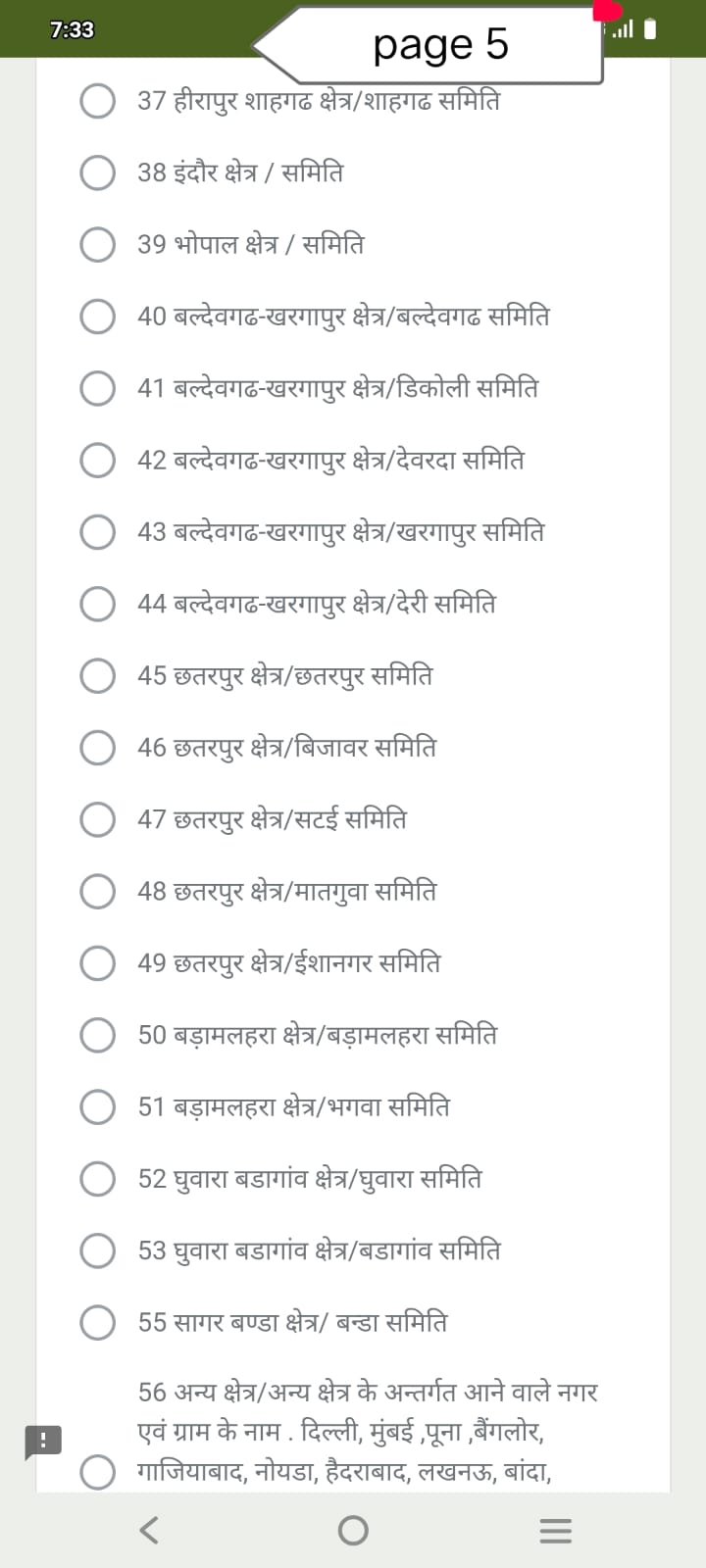
Task: Select 55 सागर बण्डा क्षेत्र option
Action: (x=97, y=1322)
